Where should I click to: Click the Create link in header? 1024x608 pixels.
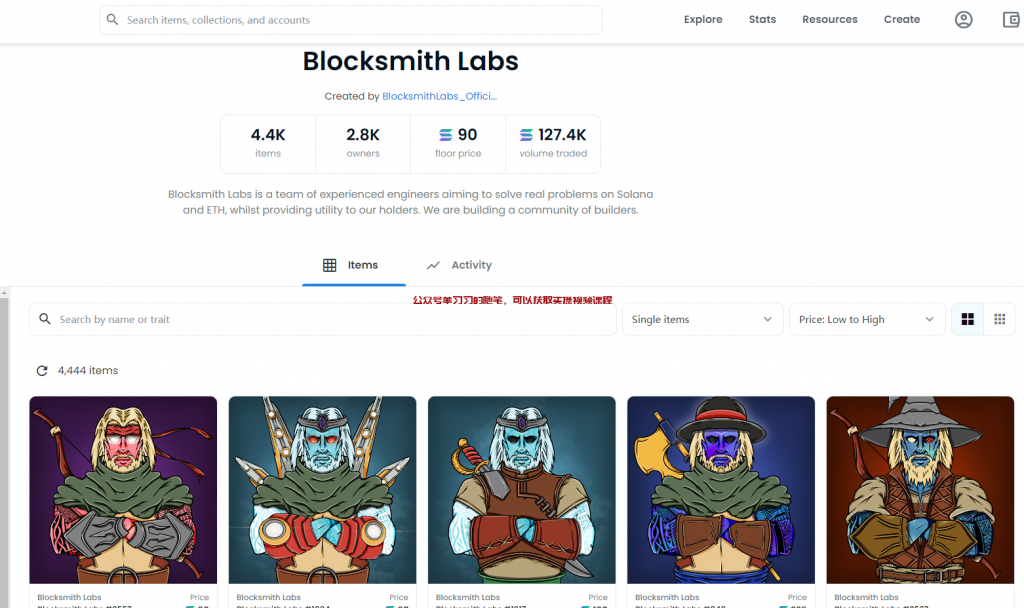(x=901, y=20)
